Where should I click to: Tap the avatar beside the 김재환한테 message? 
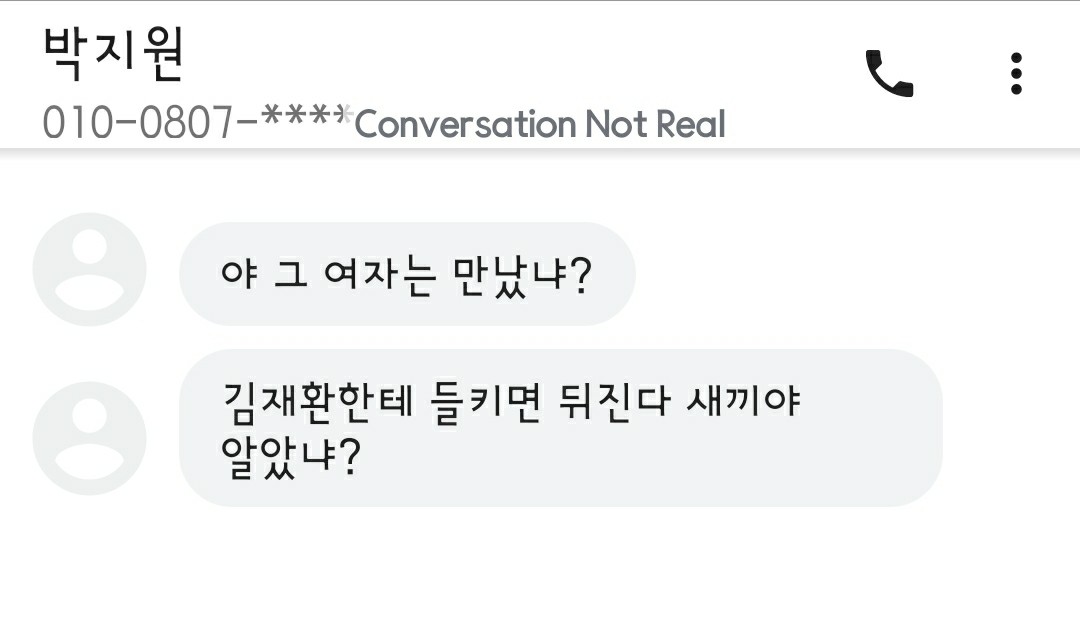coord(89,438)
